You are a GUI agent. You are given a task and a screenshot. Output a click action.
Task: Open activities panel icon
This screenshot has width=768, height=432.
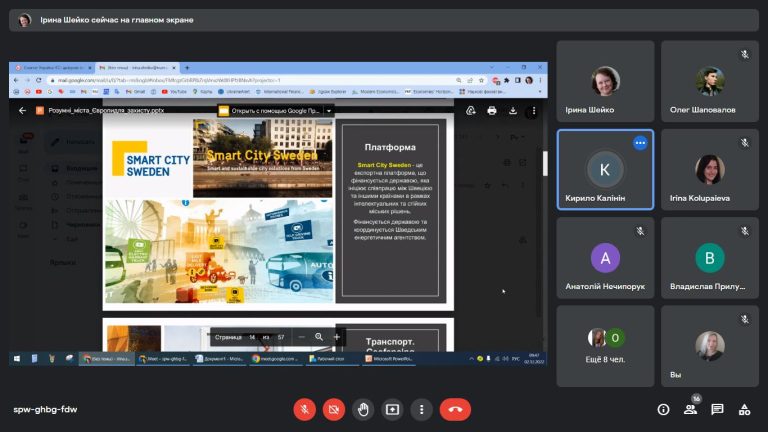point(744,409)
